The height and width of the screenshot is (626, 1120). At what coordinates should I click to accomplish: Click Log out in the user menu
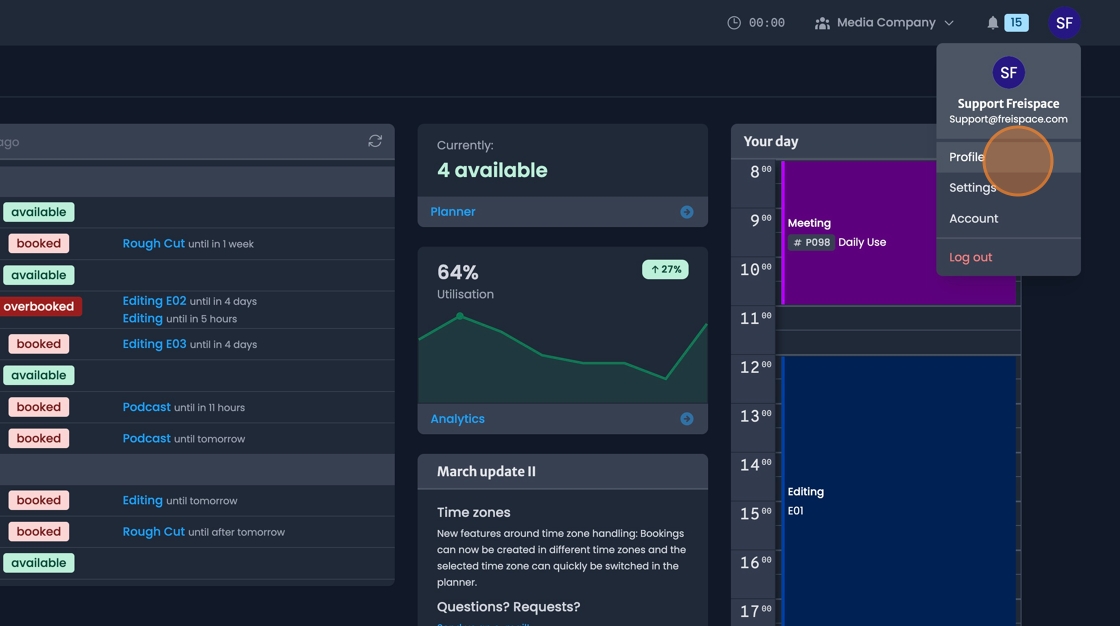click(x=970, y=257)
